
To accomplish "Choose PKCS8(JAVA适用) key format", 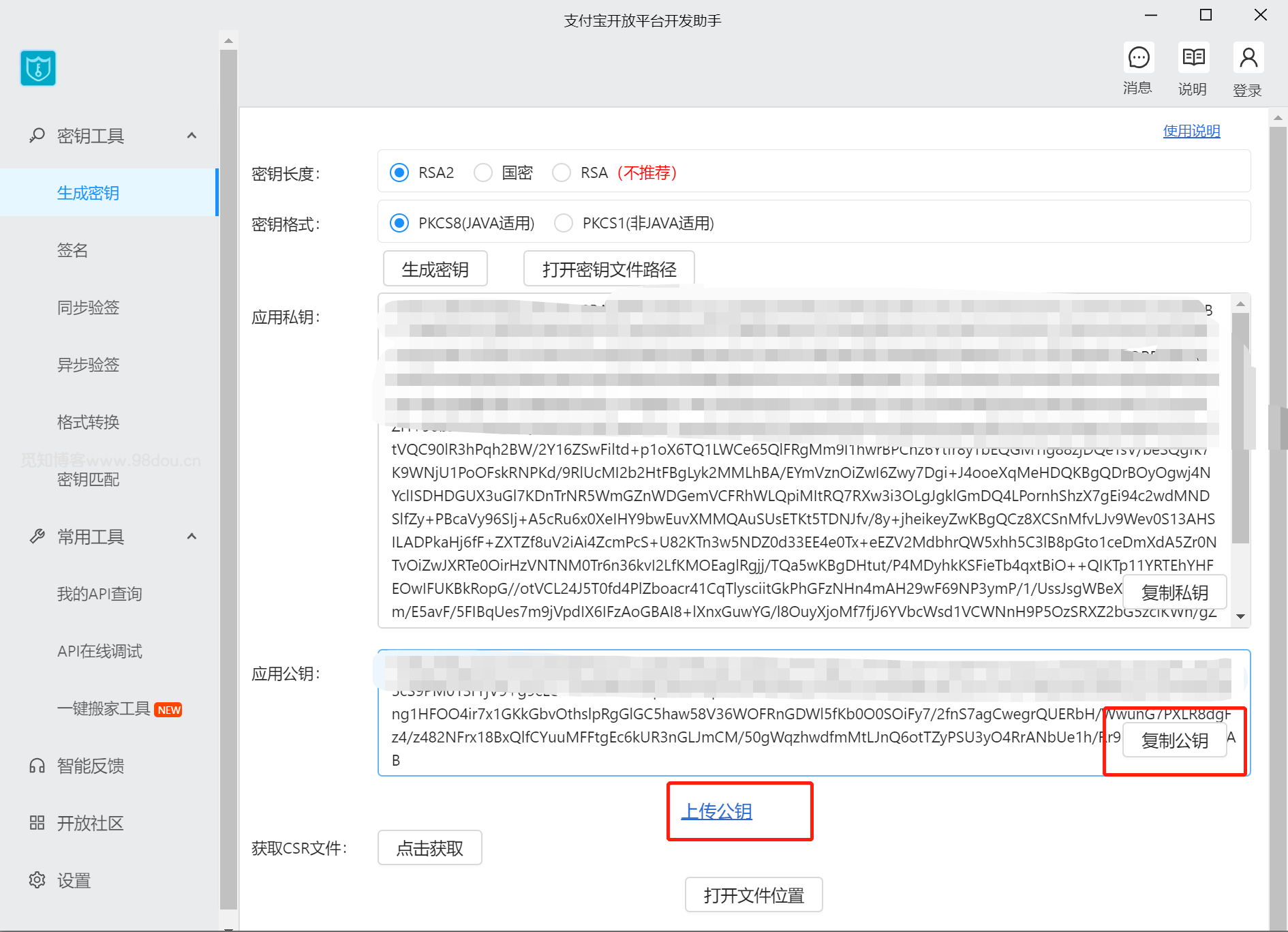I will tap(399, 223).
